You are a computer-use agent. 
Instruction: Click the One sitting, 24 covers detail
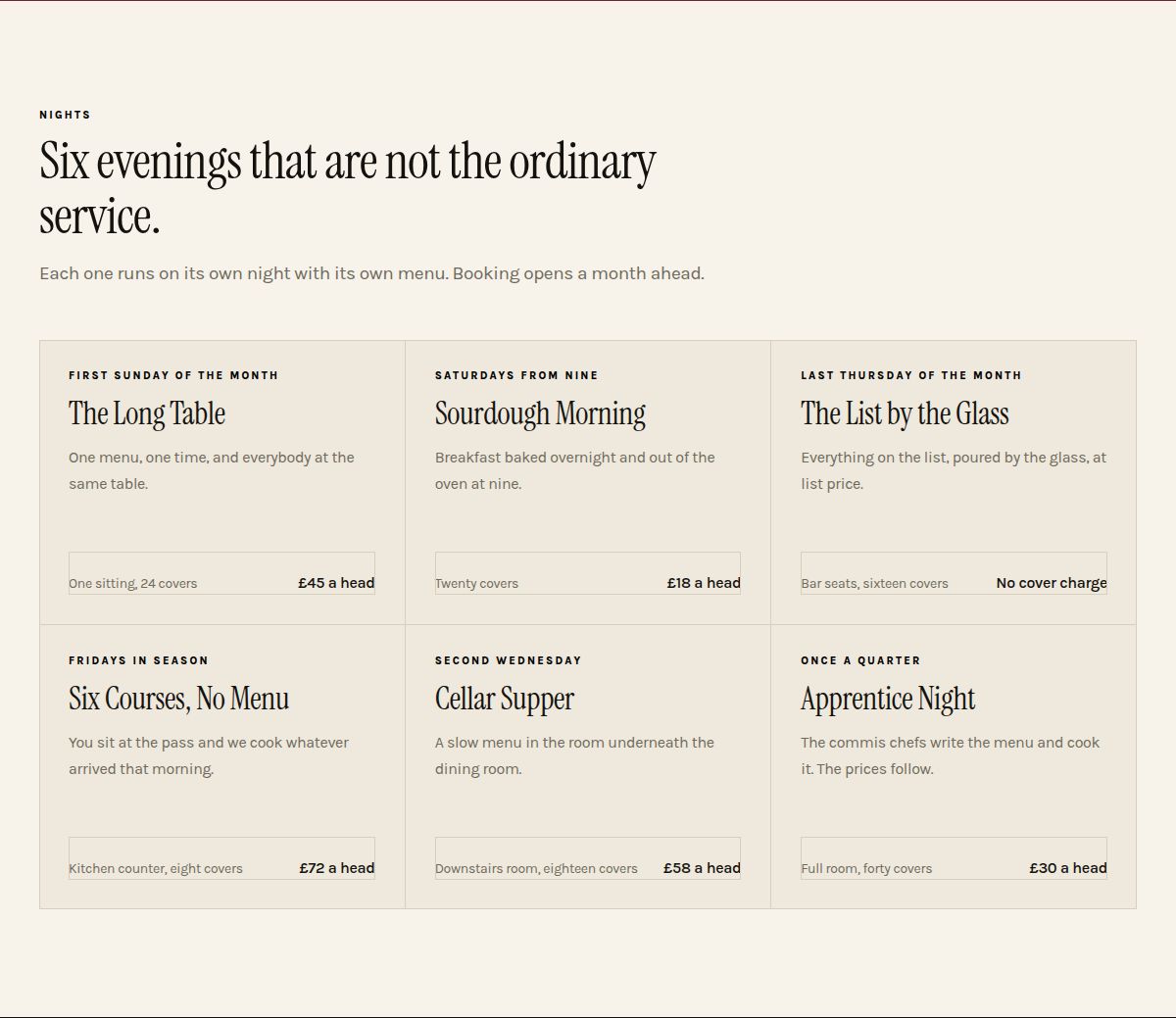[x=132, y=584]
